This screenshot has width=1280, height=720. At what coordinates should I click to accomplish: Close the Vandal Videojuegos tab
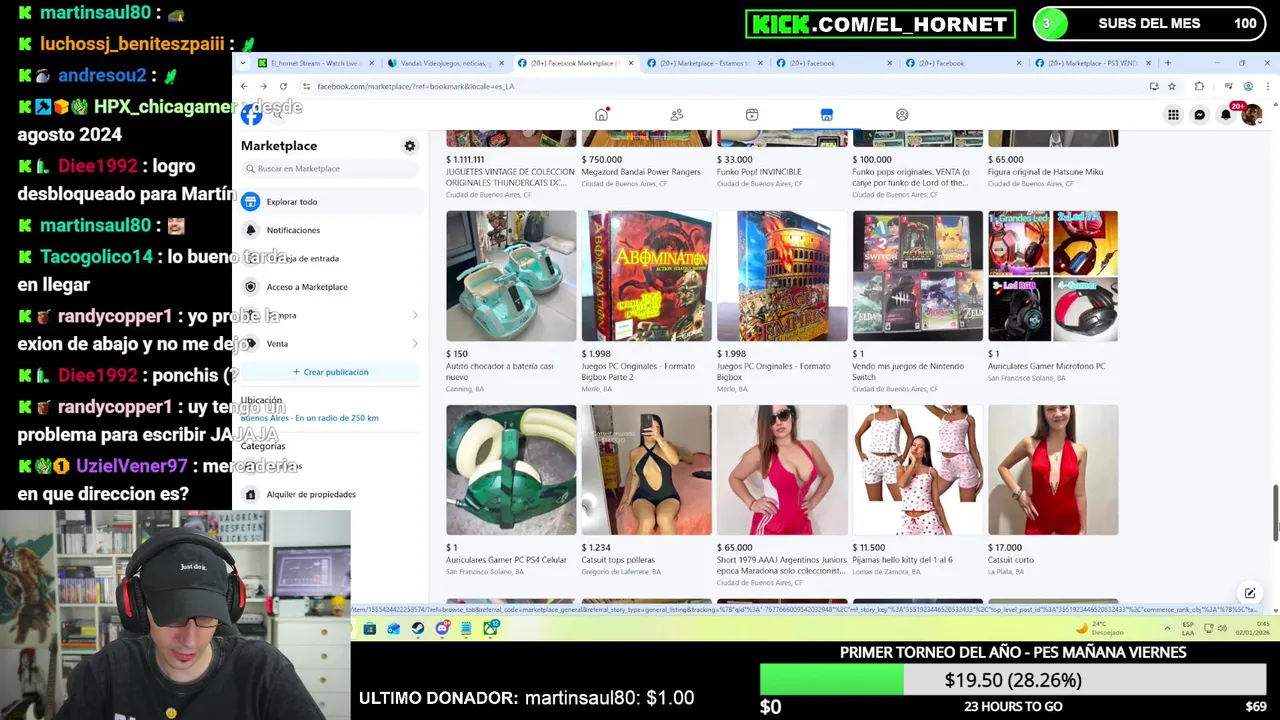[501, 63]
